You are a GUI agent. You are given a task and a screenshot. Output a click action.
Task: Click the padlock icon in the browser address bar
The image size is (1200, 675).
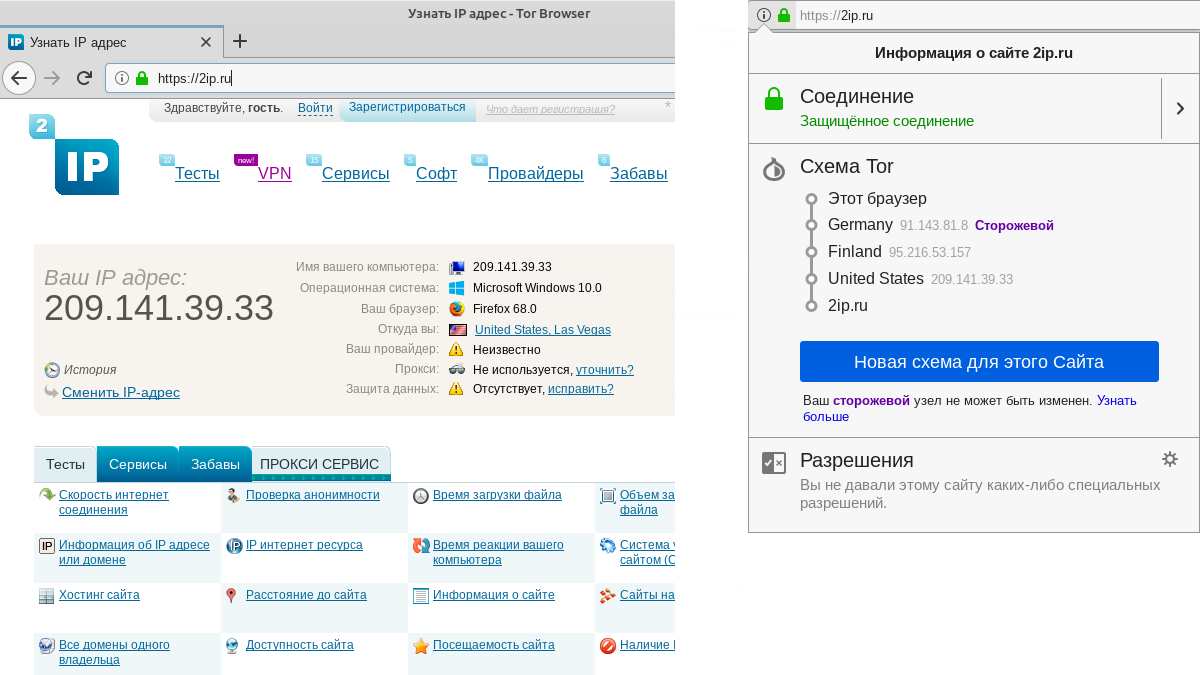click(x=141, y=76)
